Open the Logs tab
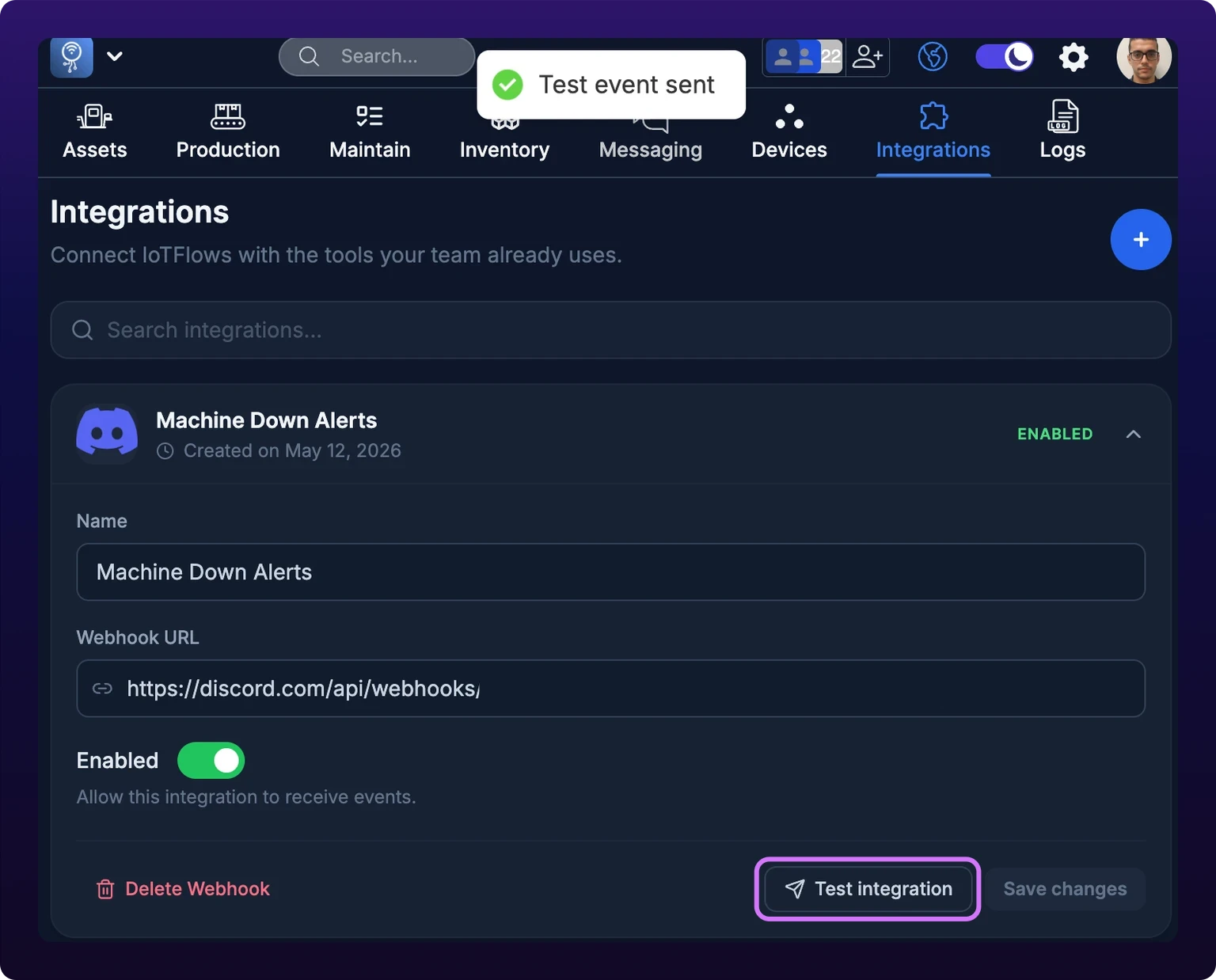Screen dimensions: 1216x980 coord(1062,131)
